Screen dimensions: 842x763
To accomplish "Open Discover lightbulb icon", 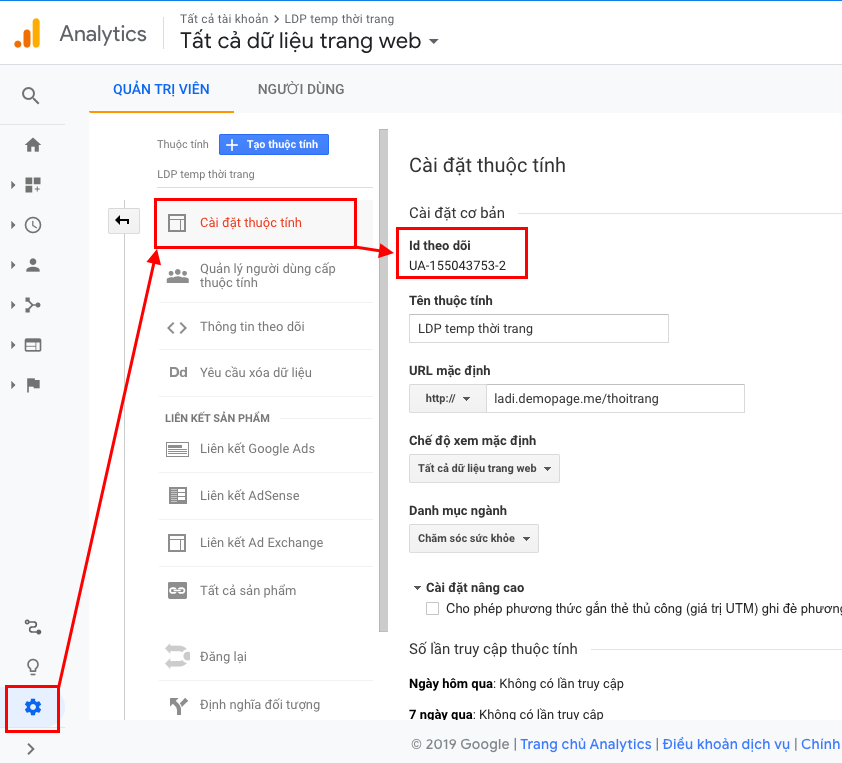I will (33, 667).
